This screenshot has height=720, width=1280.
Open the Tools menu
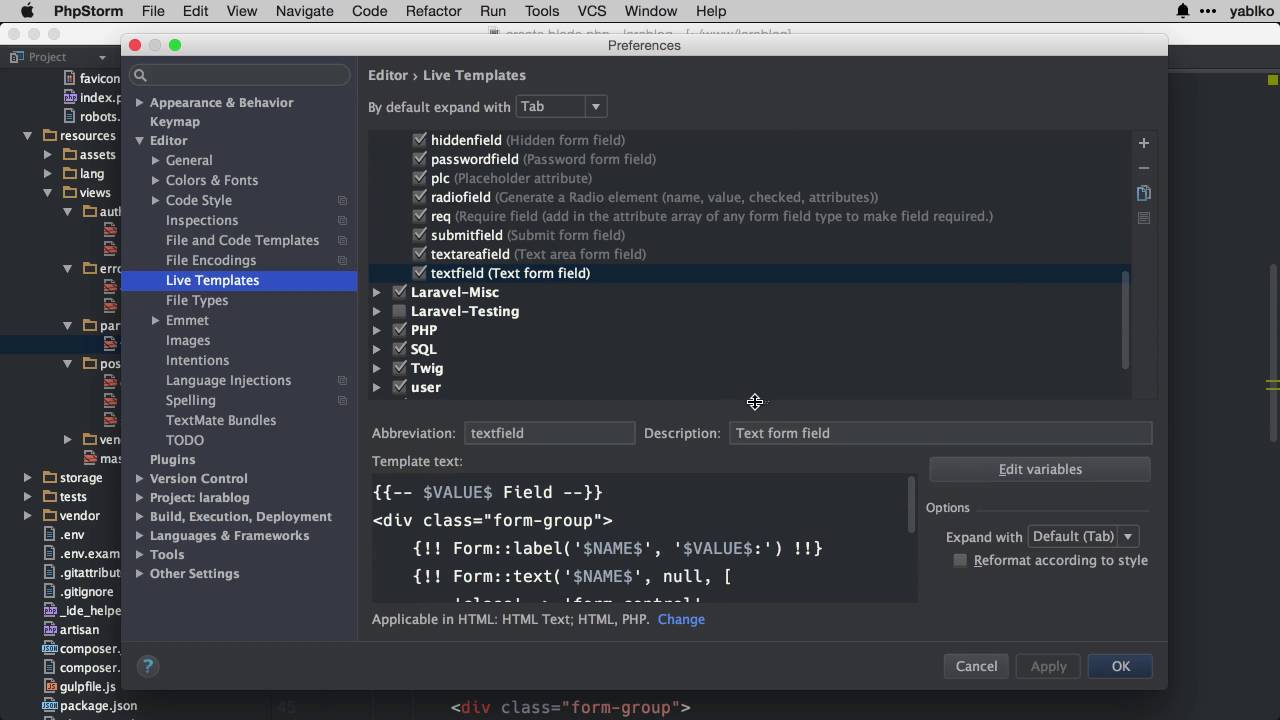541,11
